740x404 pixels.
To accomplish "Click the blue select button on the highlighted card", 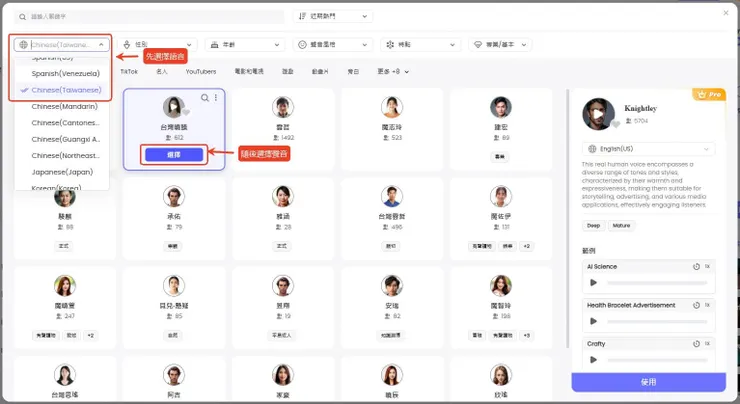I will point(174,154).
